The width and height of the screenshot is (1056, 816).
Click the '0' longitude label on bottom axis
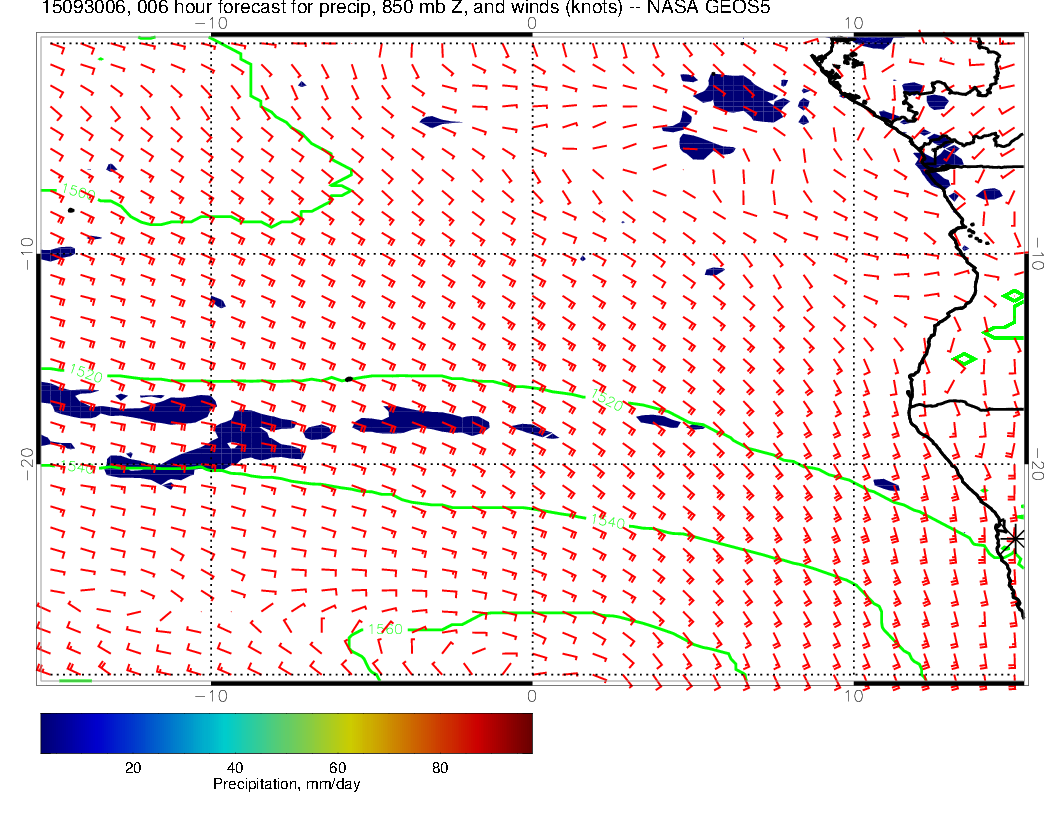point(532,696)
